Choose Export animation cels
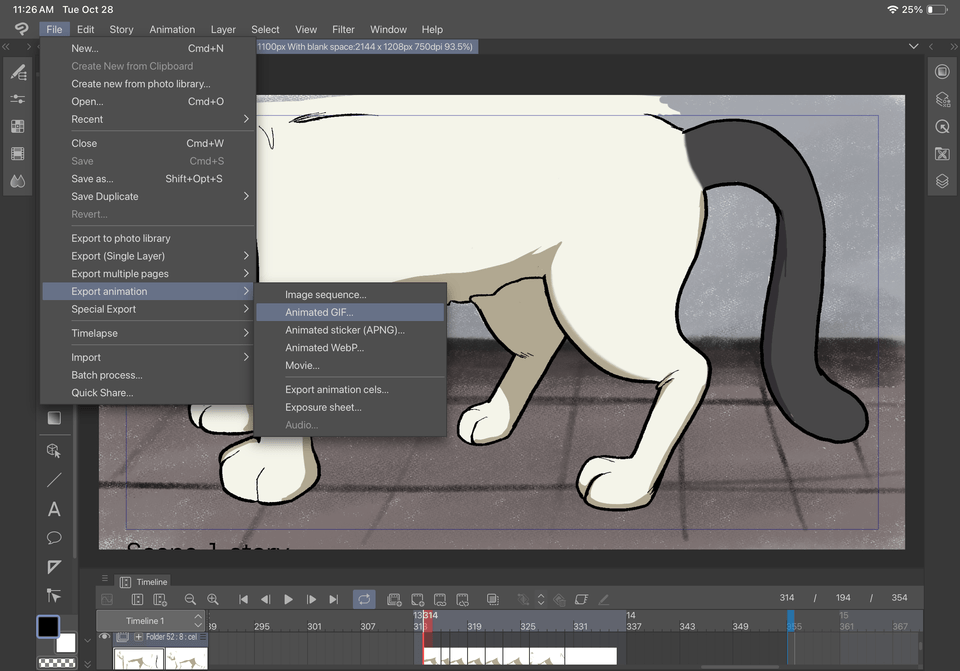 click(350, 389)
